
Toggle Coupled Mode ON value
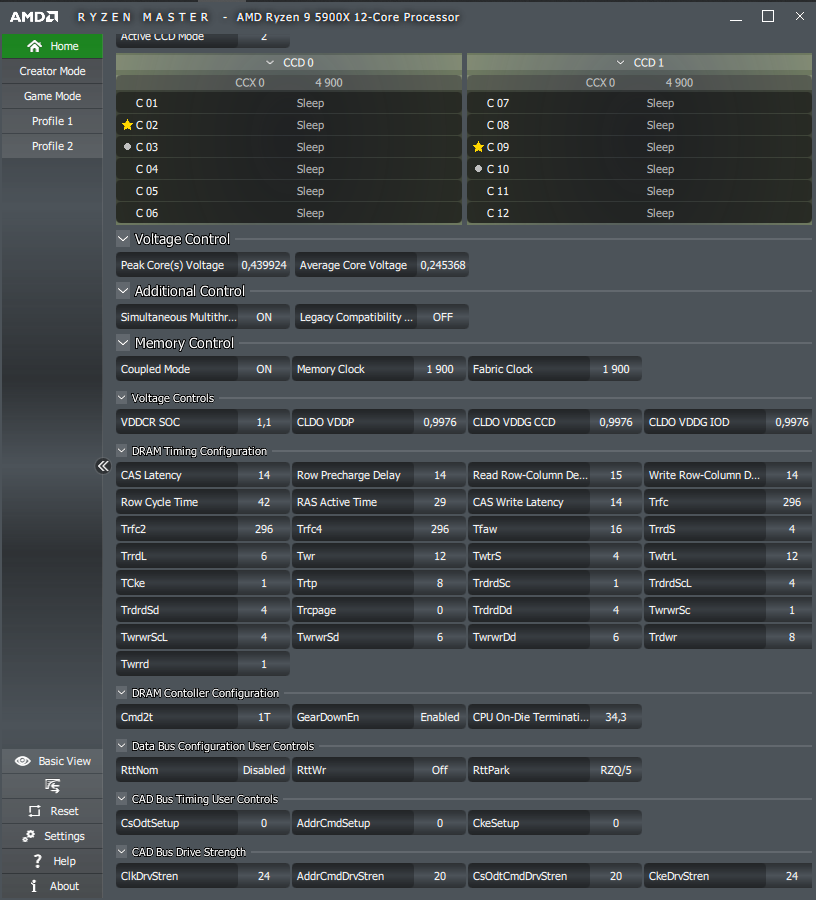coord(264,369)
